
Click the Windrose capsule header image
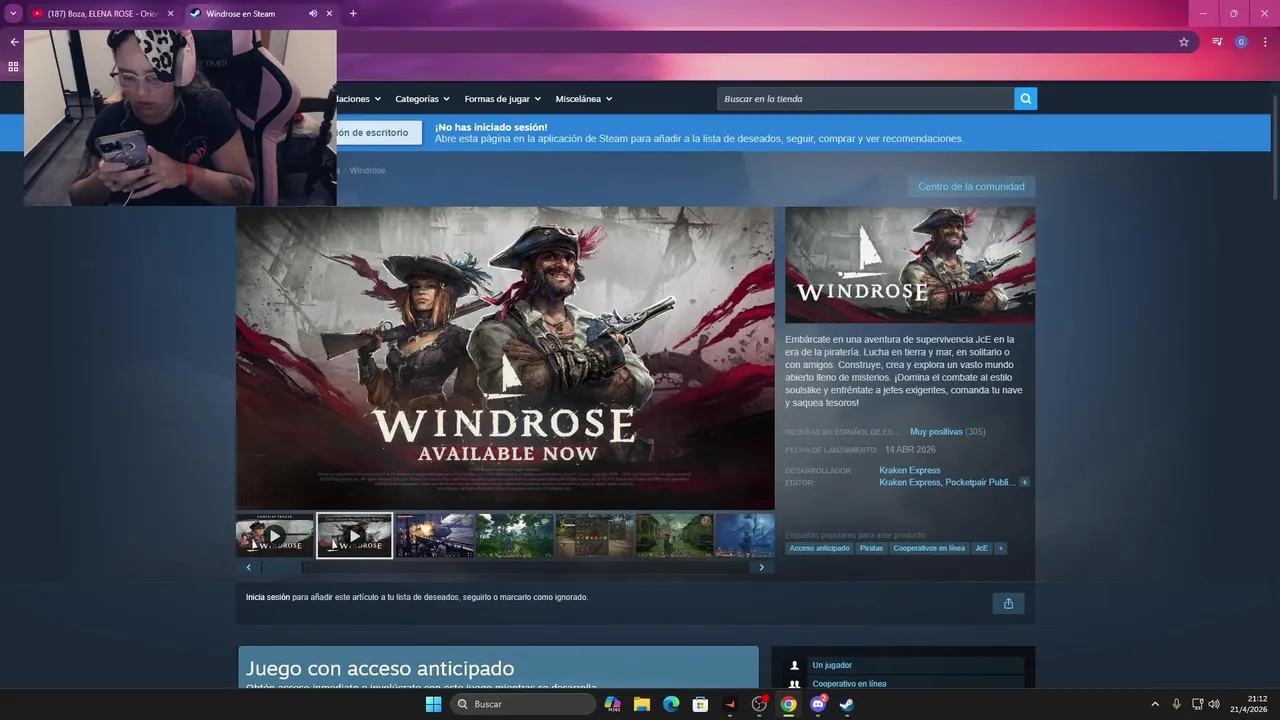tap(910, 265)
